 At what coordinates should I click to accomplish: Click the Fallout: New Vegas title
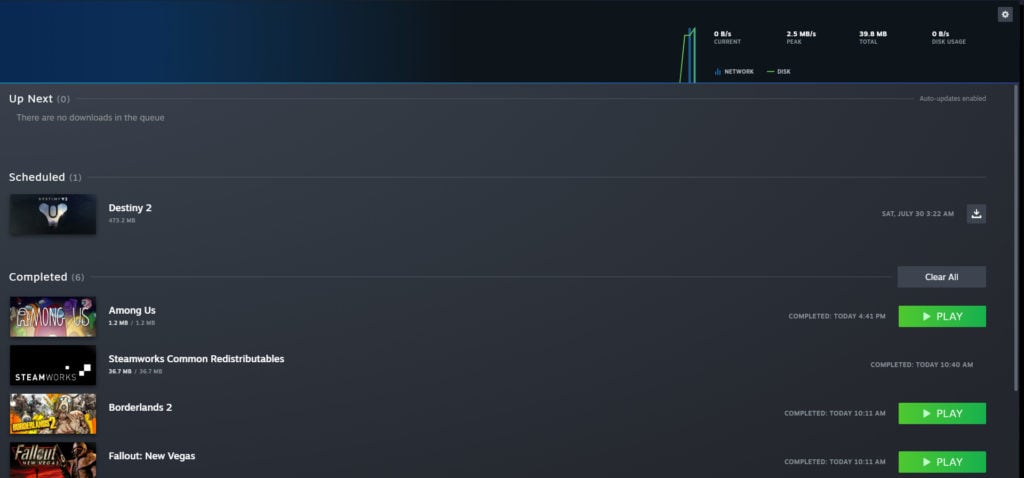pyautogui.click(x=152, y=456)
